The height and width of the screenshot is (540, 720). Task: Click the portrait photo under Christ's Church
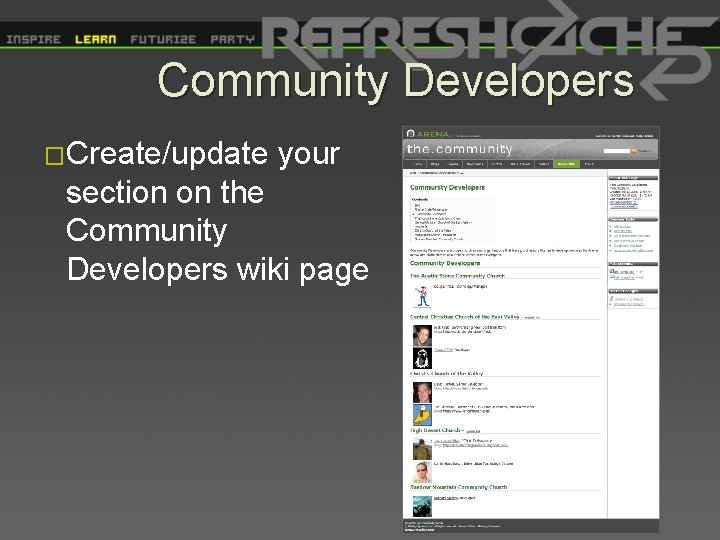coord(422,392)
